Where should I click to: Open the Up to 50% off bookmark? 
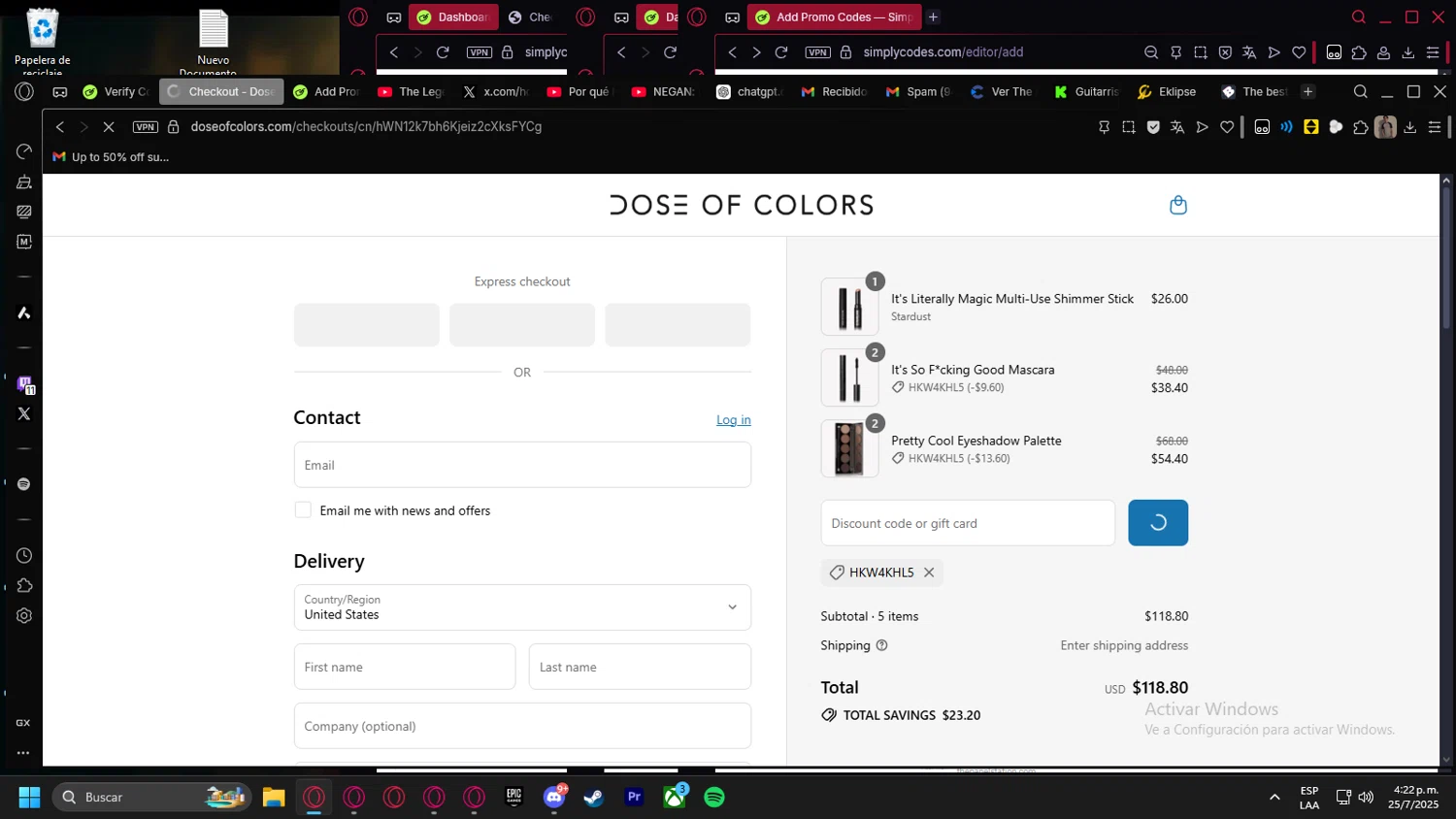click(111, 156)
